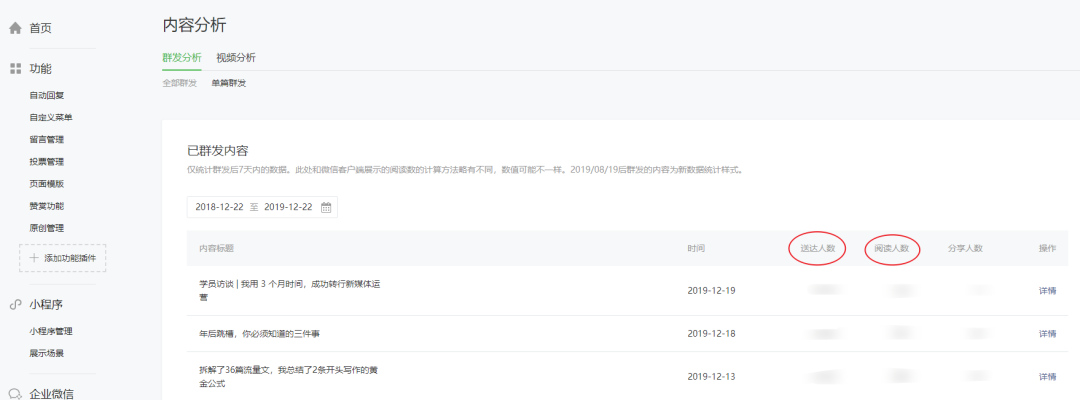Open 详情 for the 2019-12-18 article

click(1048, 334)
